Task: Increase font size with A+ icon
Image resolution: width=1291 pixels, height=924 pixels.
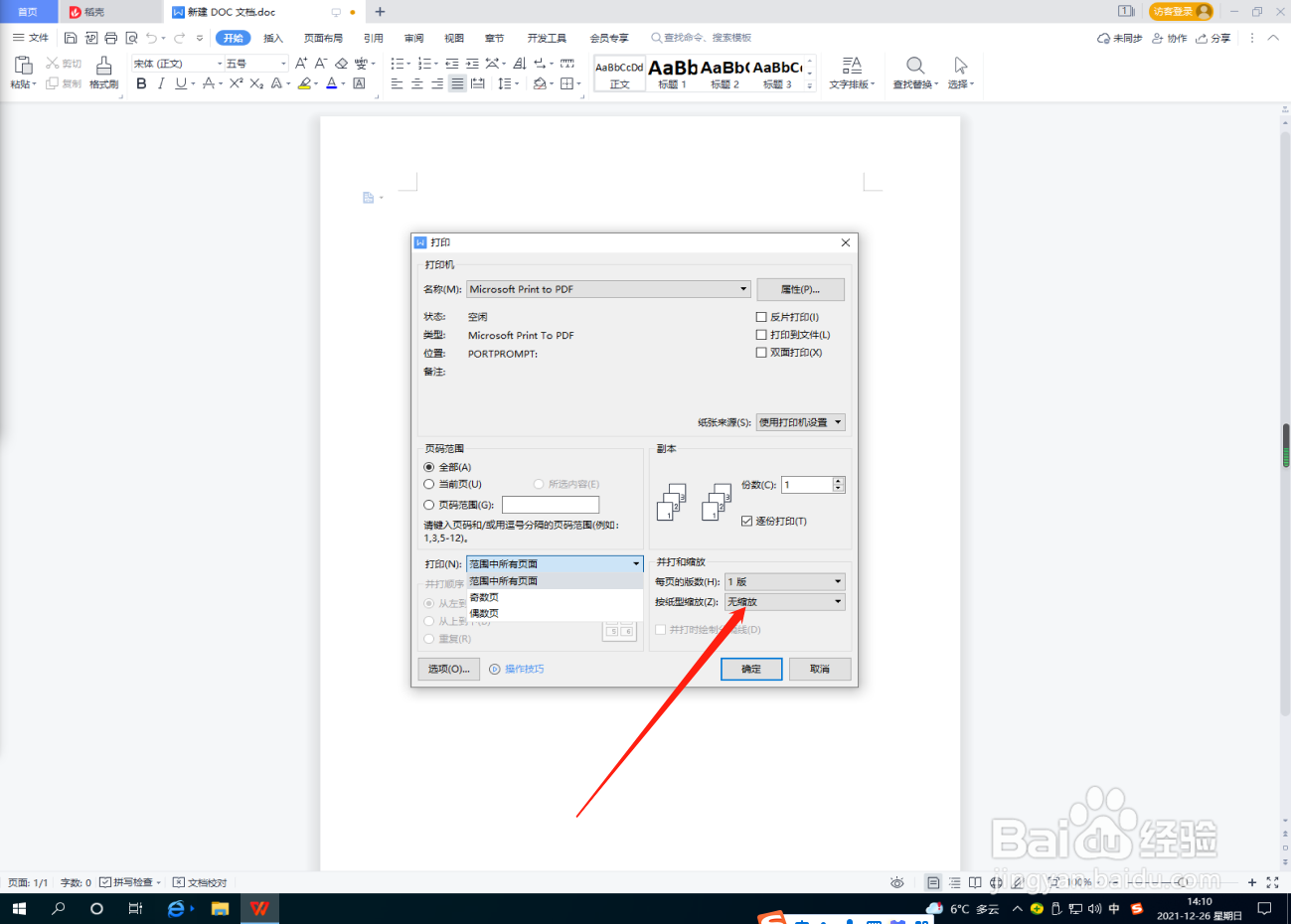Action: (301, 64)
